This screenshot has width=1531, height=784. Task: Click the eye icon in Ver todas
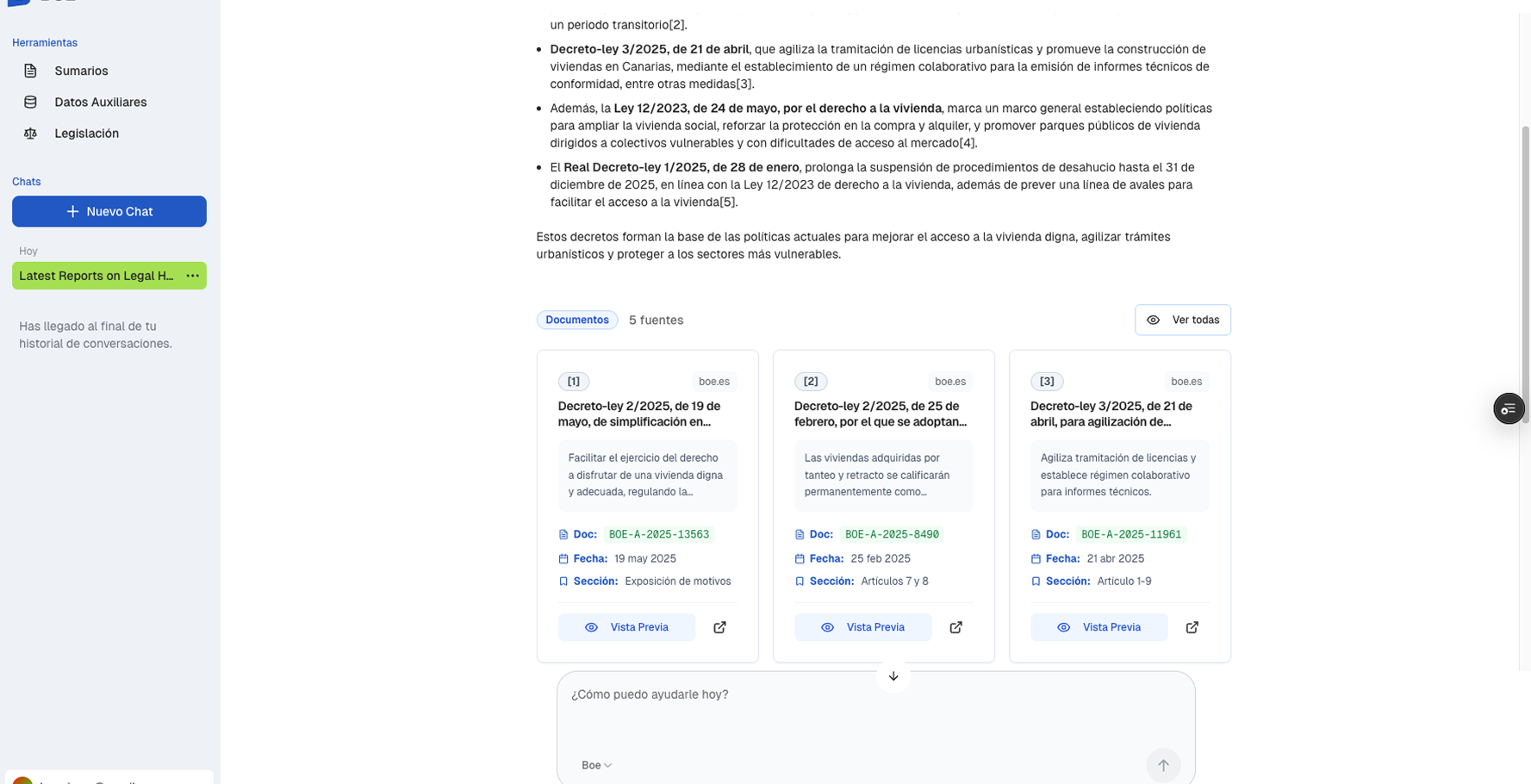click(x=1153, y=320)
